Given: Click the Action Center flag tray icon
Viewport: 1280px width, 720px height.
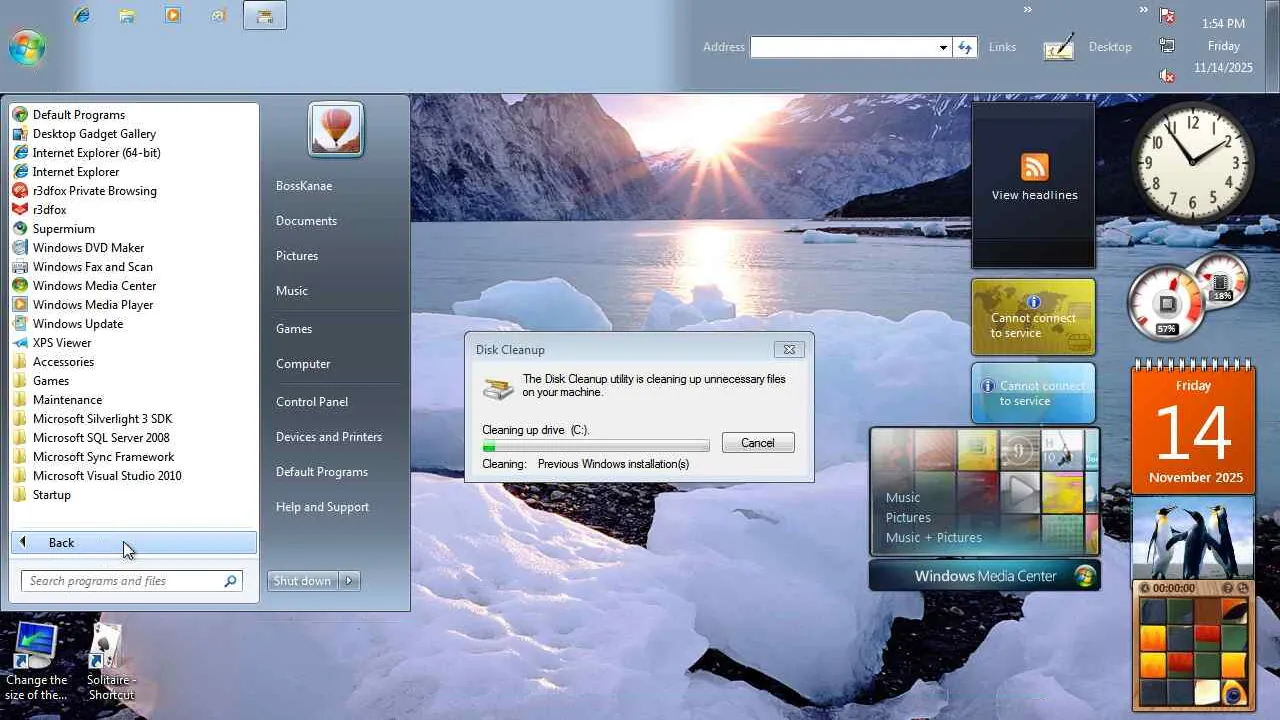Looking at the screenshot, I should tap(1167, 16).
